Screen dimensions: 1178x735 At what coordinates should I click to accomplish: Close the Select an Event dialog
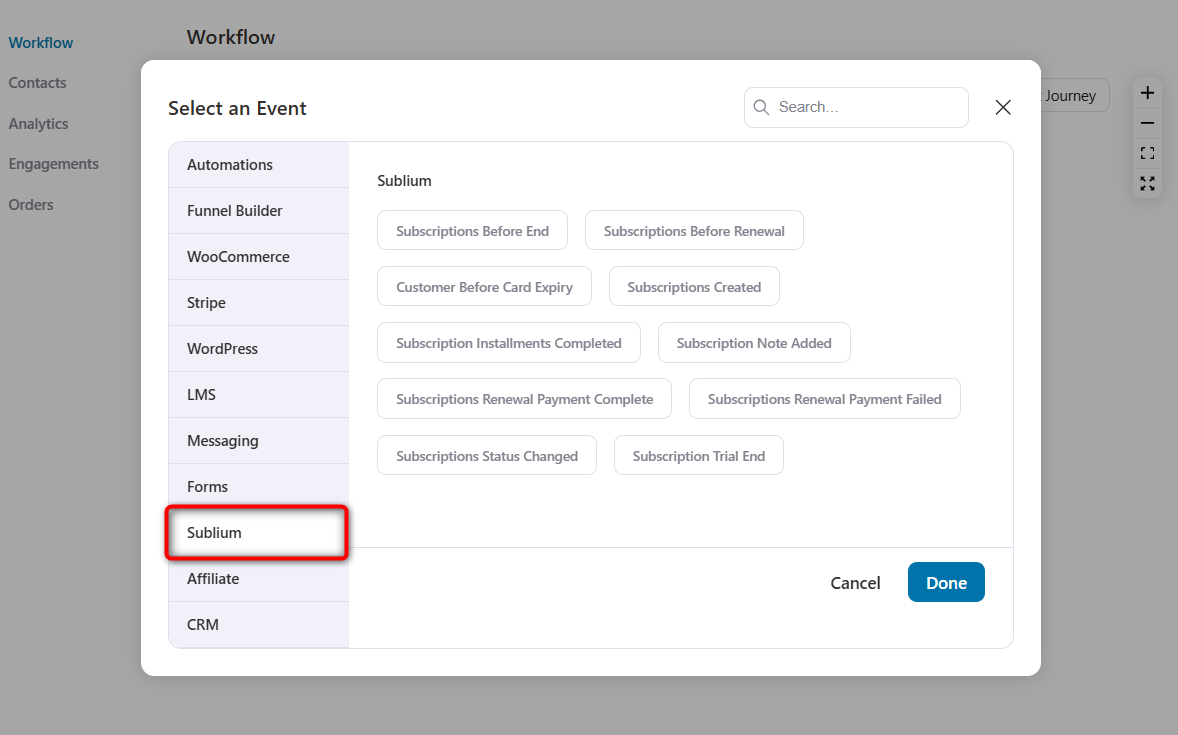[x=1003, y=107]
